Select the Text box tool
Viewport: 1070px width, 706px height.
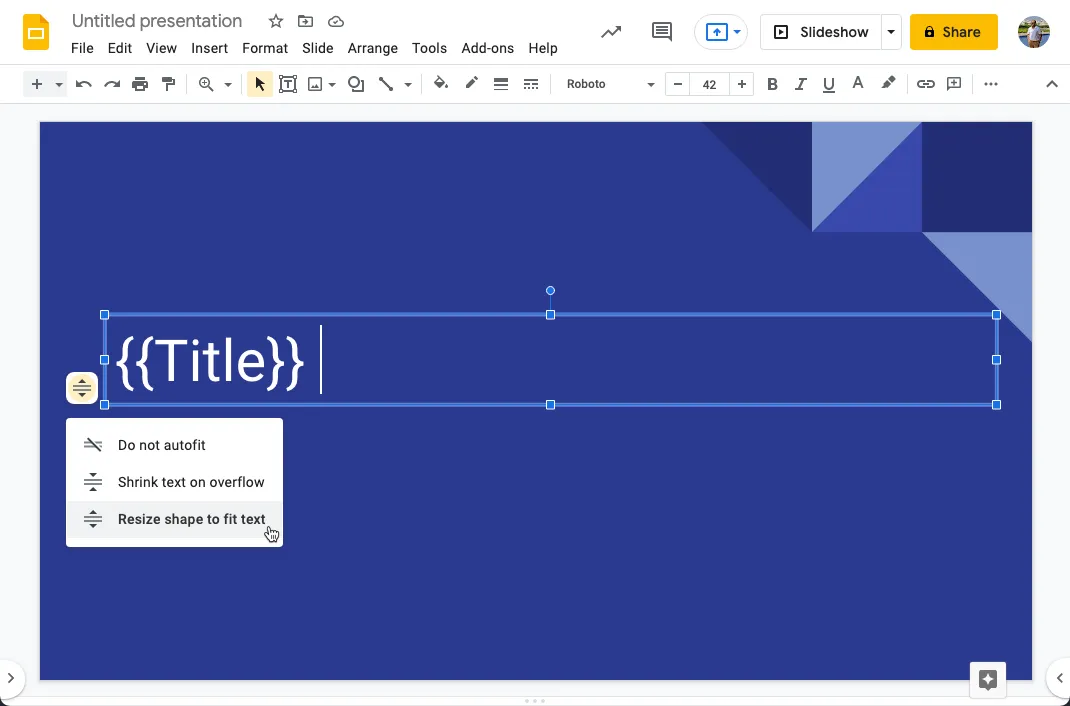pos(288,84)
